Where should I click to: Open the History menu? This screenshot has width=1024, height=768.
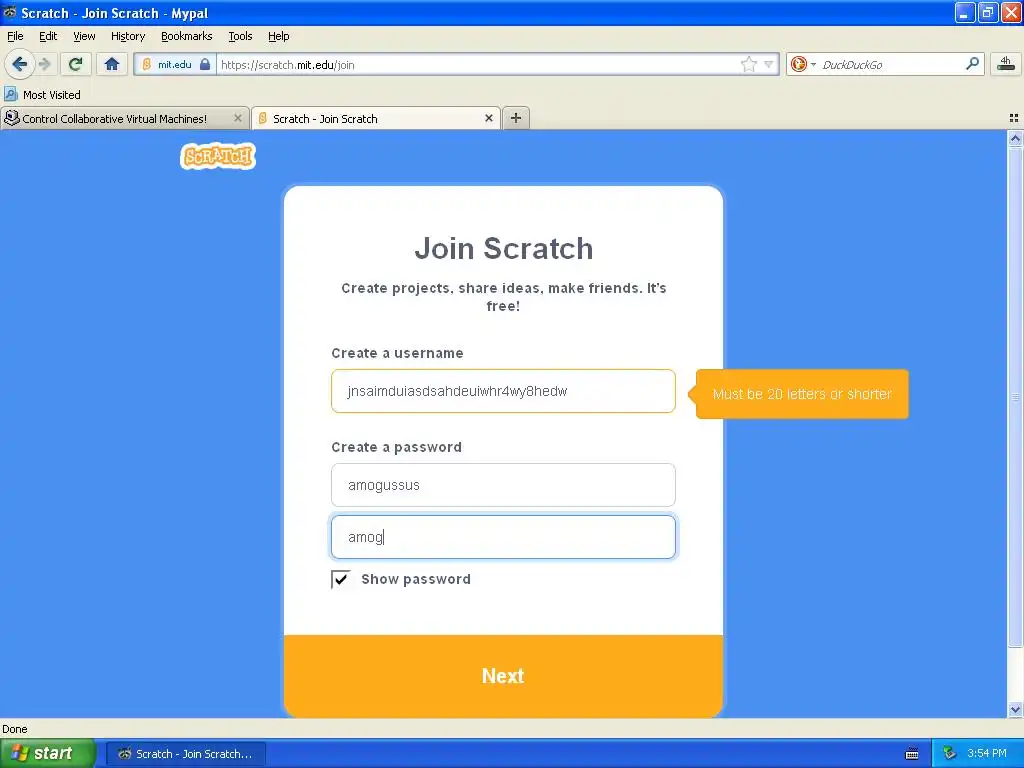pos(128,36)
